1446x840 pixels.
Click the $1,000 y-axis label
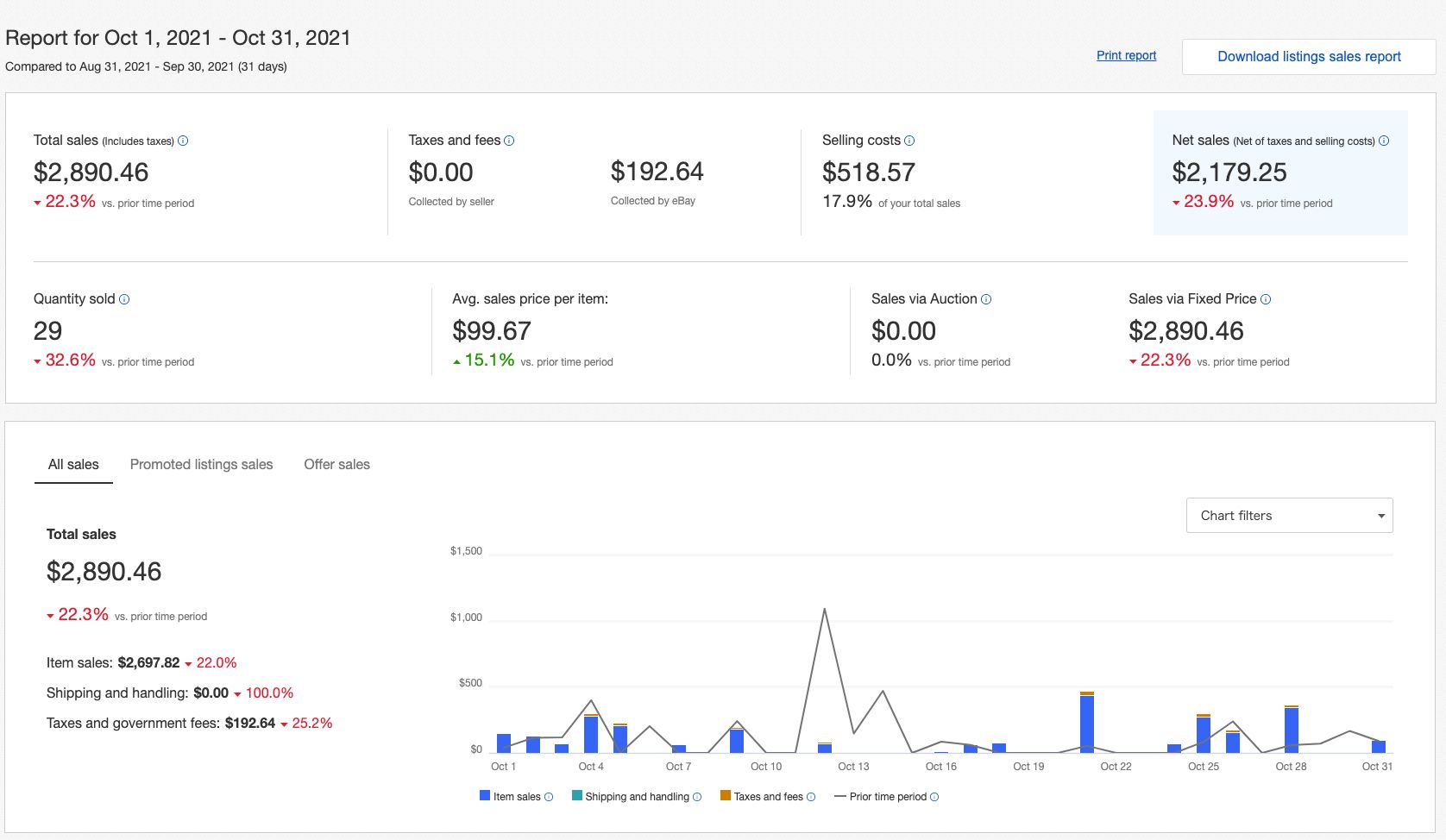tap(466, 617)
